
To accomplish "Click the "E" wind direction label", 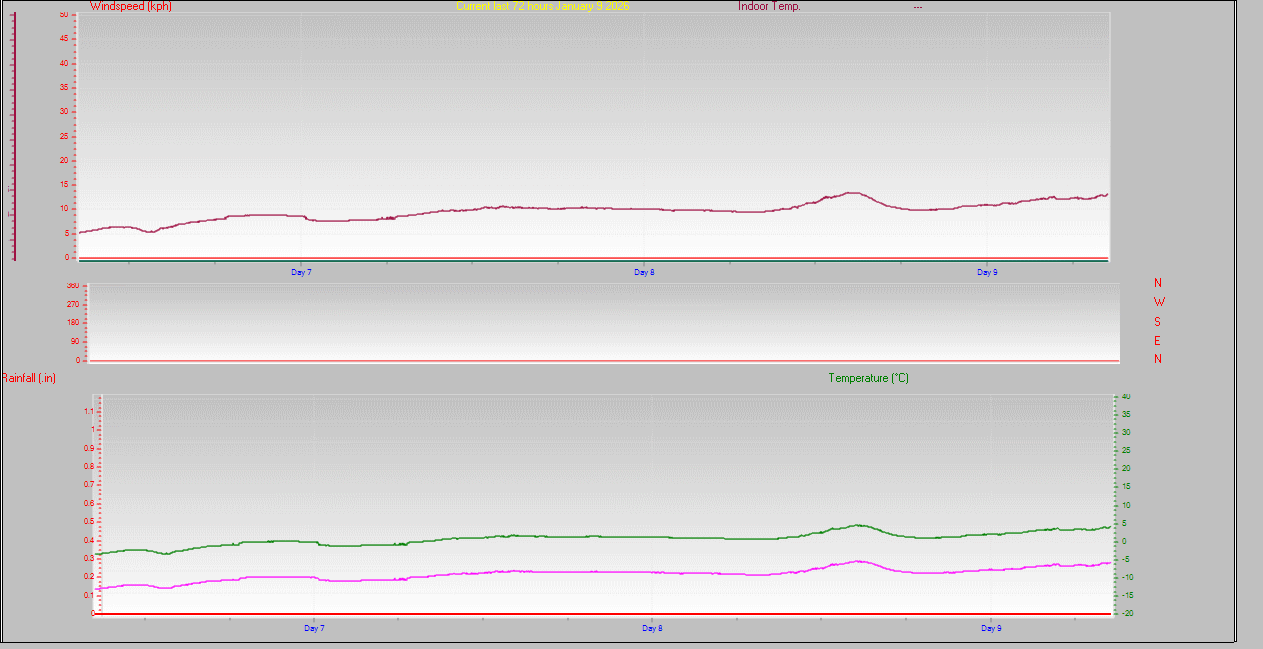I will [1158, 341].
